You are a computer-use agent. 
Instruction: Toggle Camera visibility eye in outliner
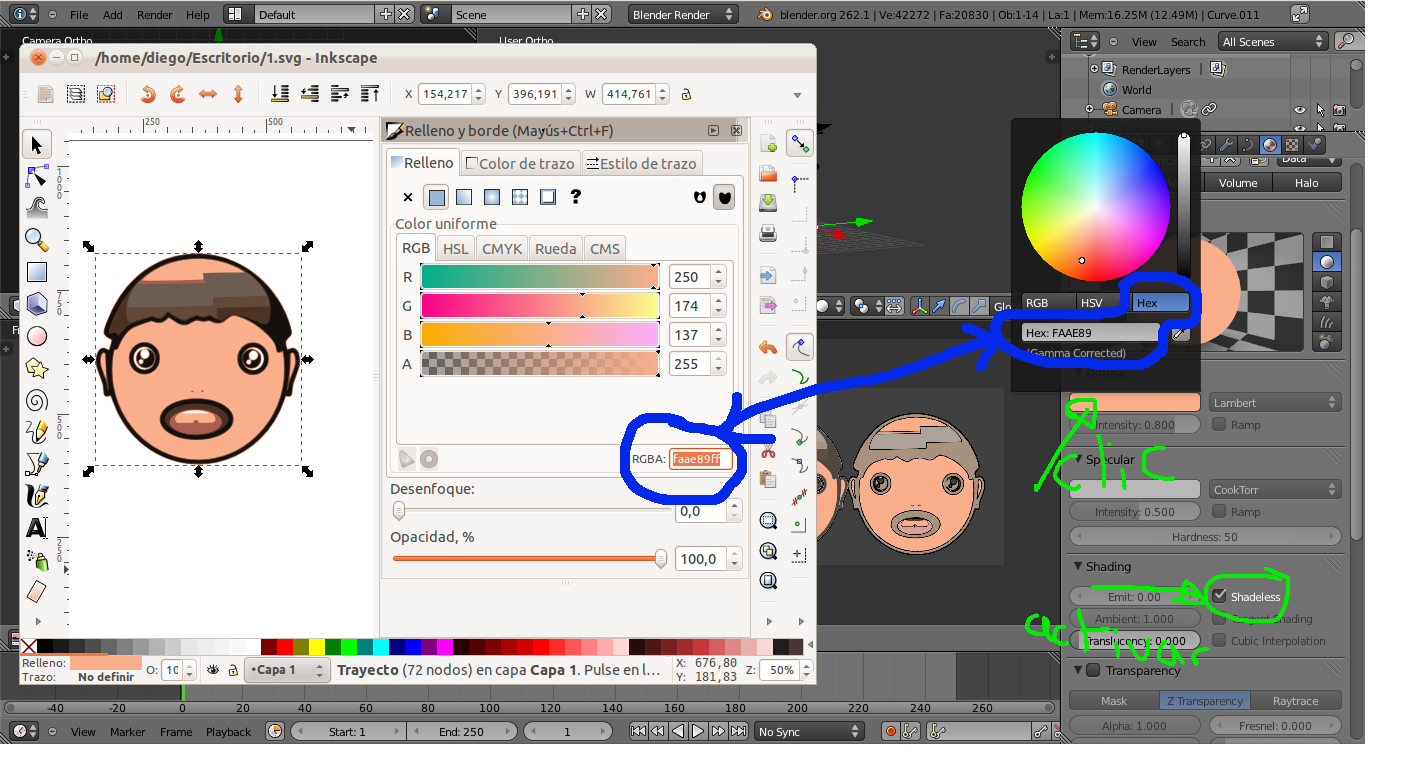1299,110
